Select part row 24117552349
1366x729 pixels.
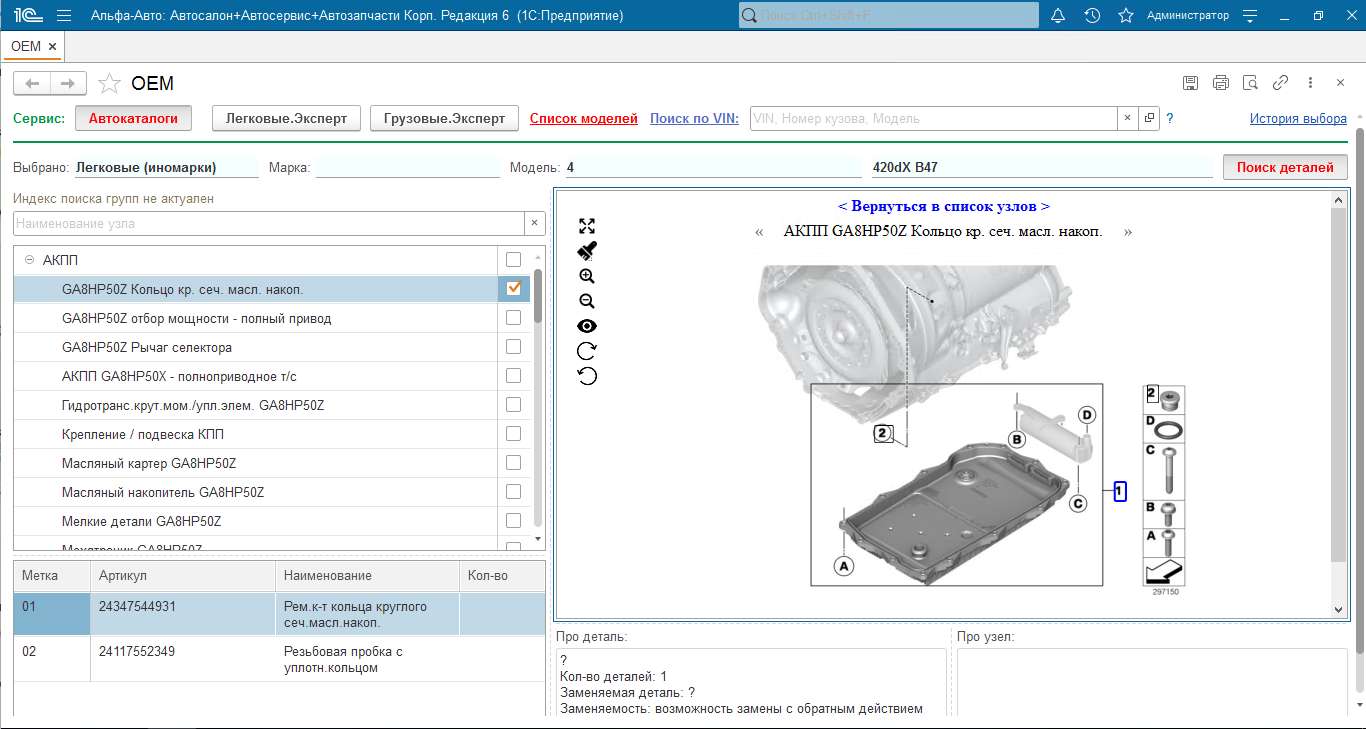coord(279,659)
